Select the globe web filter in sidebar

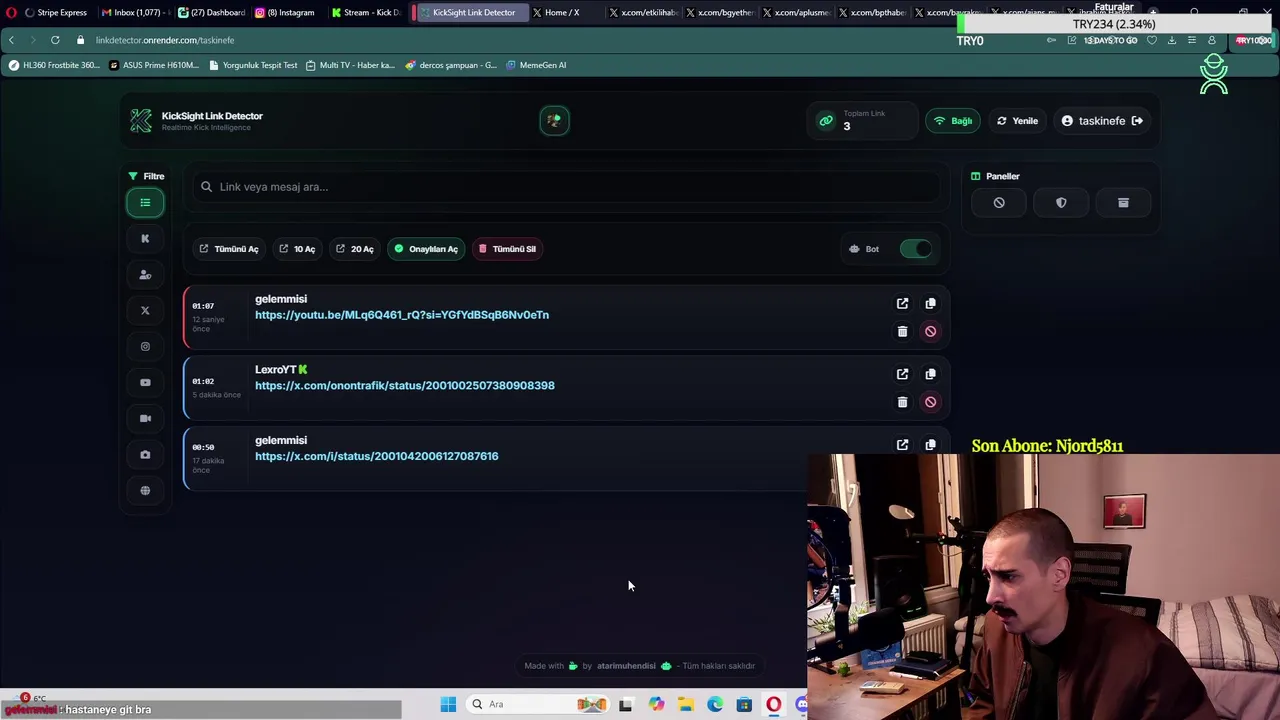(145, 491)
